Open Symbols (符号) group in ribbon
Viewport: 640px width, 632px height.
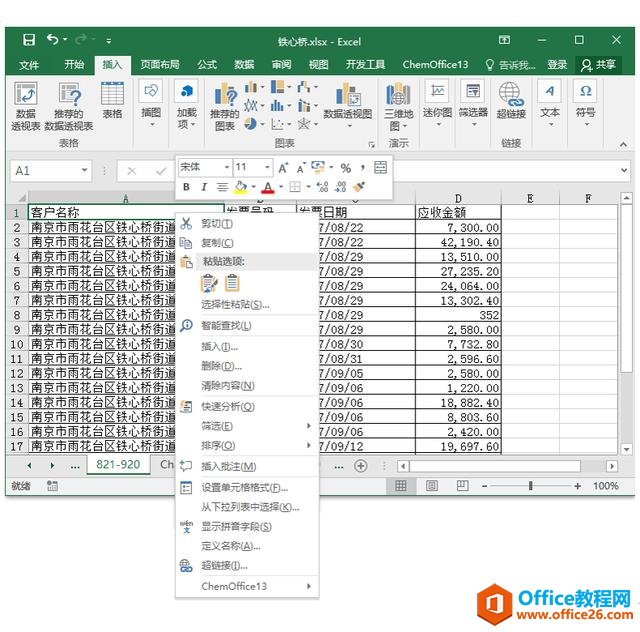(585, 104)
